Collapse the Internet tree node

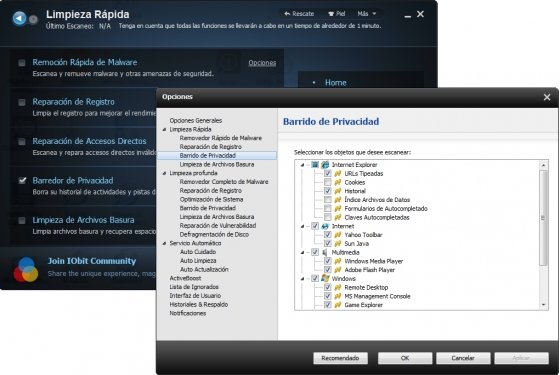point(302,226)
